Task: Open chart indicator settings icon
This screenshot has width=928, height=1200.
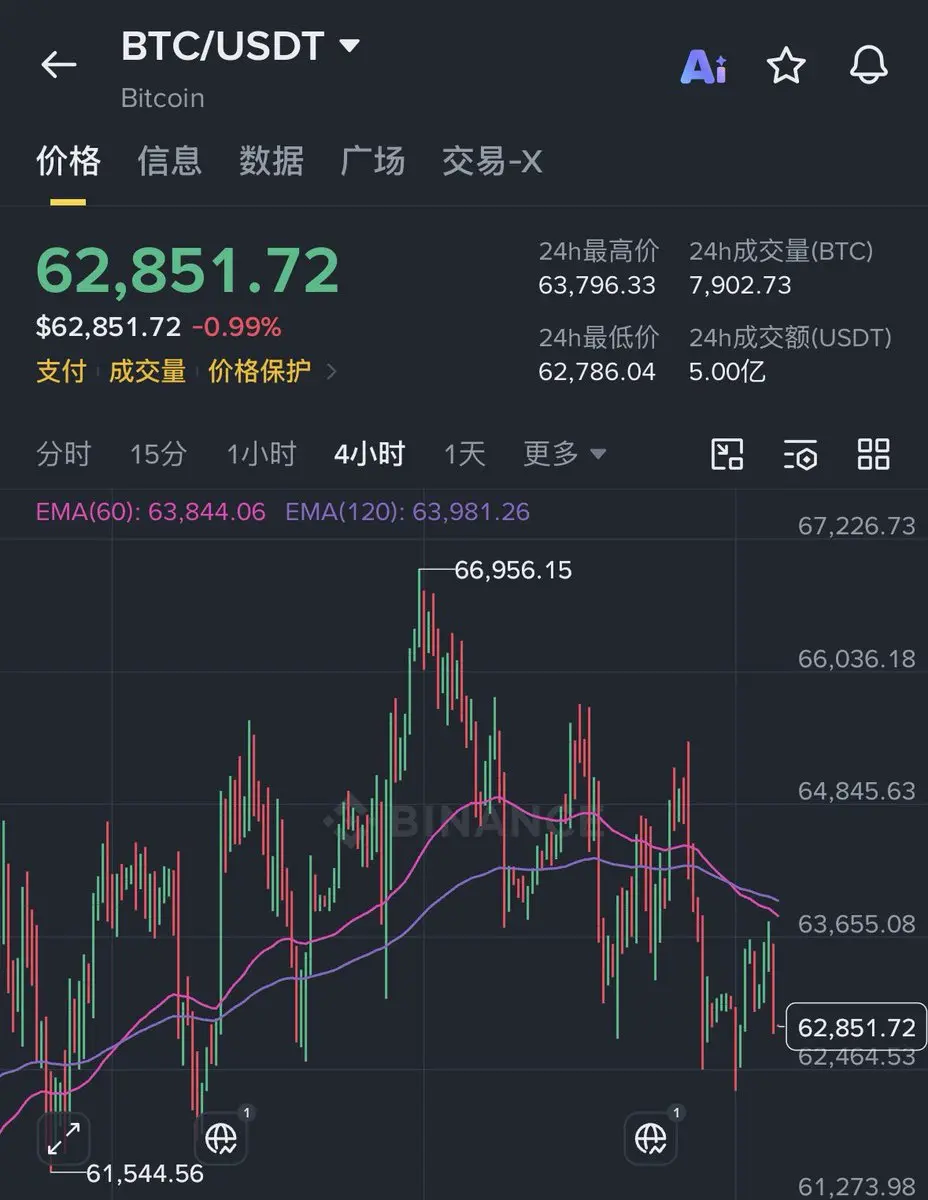Action: pos(800,454)
